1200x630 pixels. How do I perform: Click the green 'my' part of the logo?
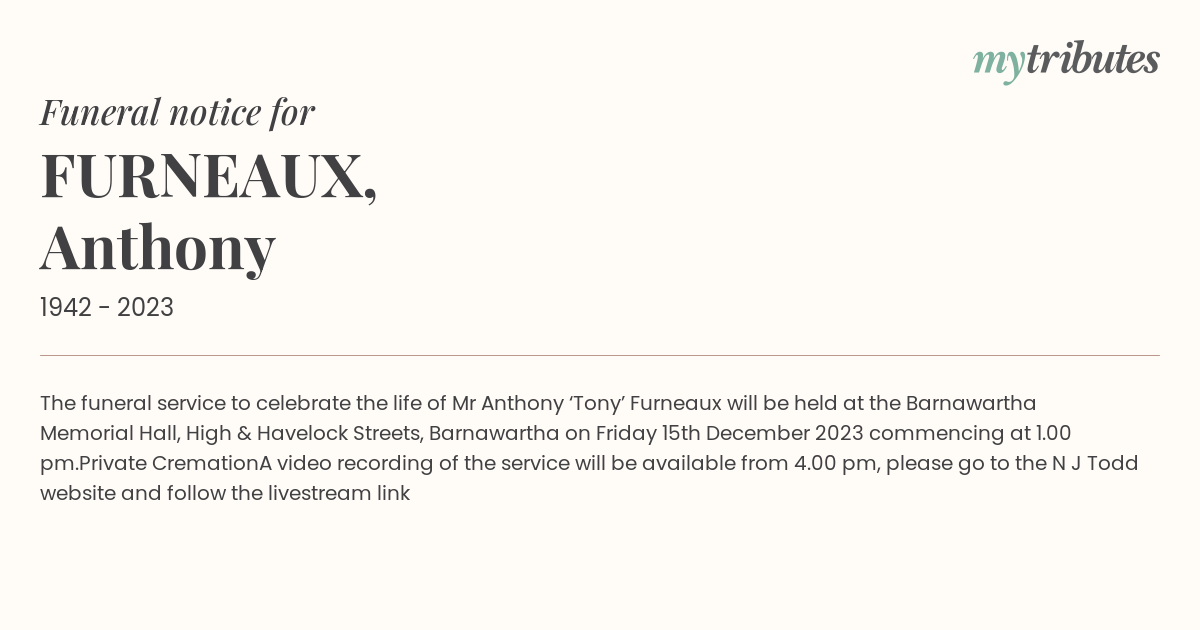[x=999, y=64]
